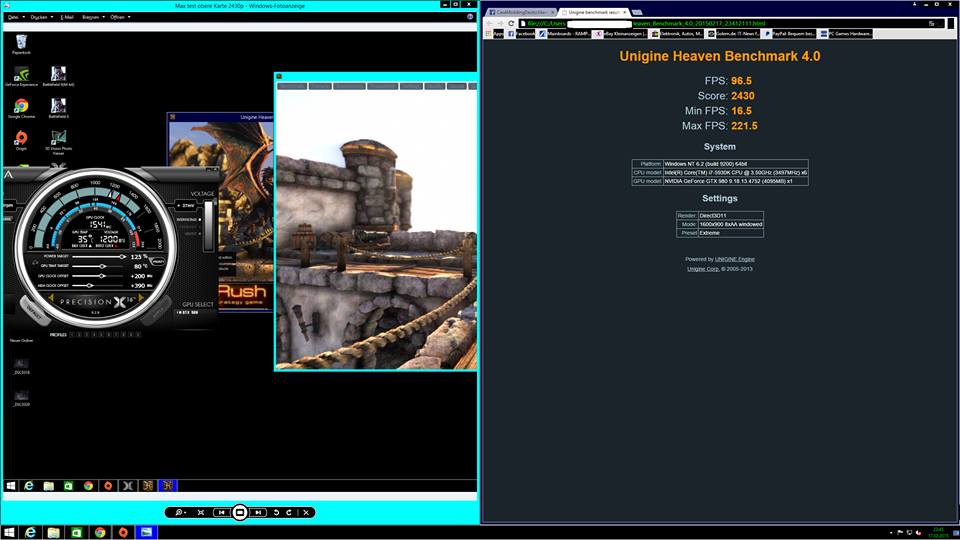
Task: Click the Chrome user profile icon
Action: pyautogui.click(x=915, y=4)
